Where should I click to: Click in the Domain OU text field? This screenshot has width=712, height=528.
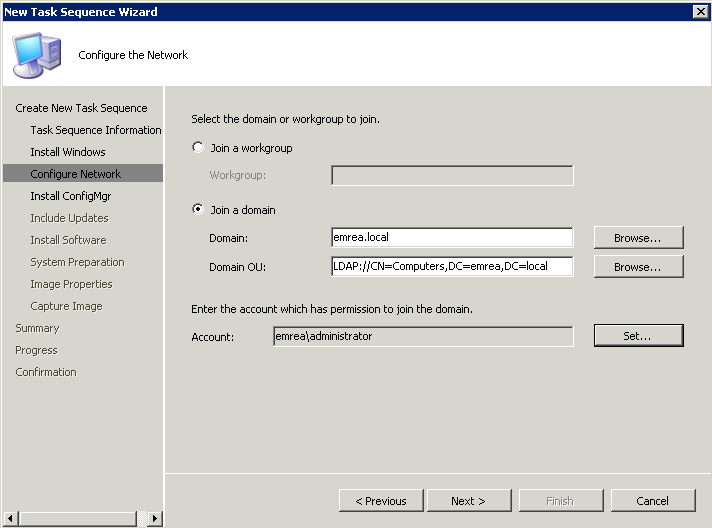point(452,266)
